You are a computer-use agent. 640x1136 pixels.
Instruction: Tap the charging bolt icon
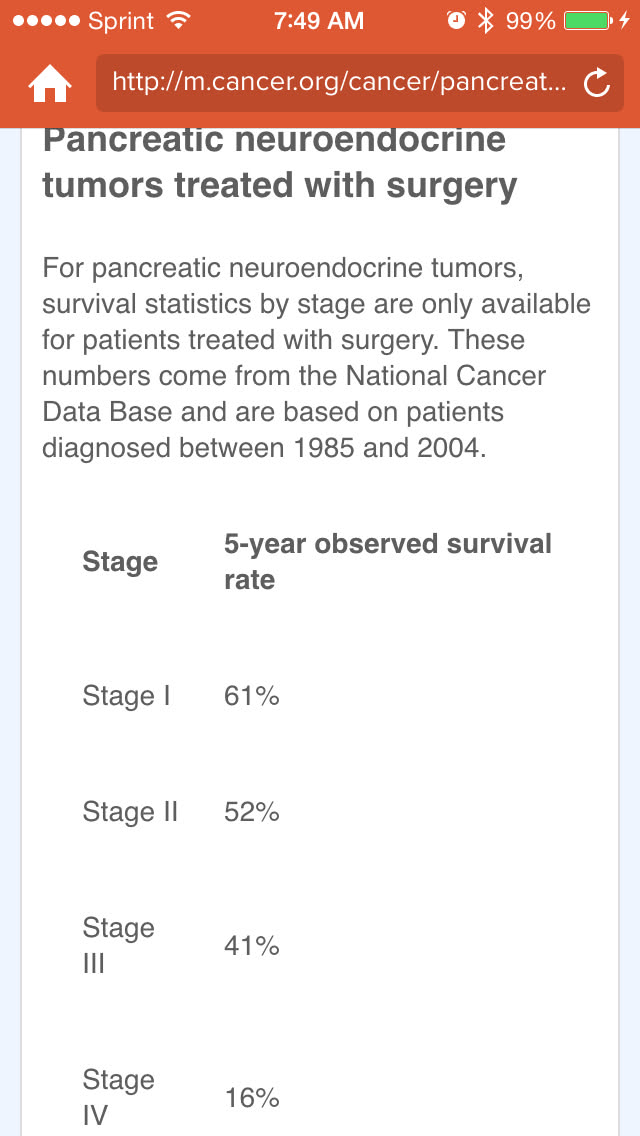[625, 21]
